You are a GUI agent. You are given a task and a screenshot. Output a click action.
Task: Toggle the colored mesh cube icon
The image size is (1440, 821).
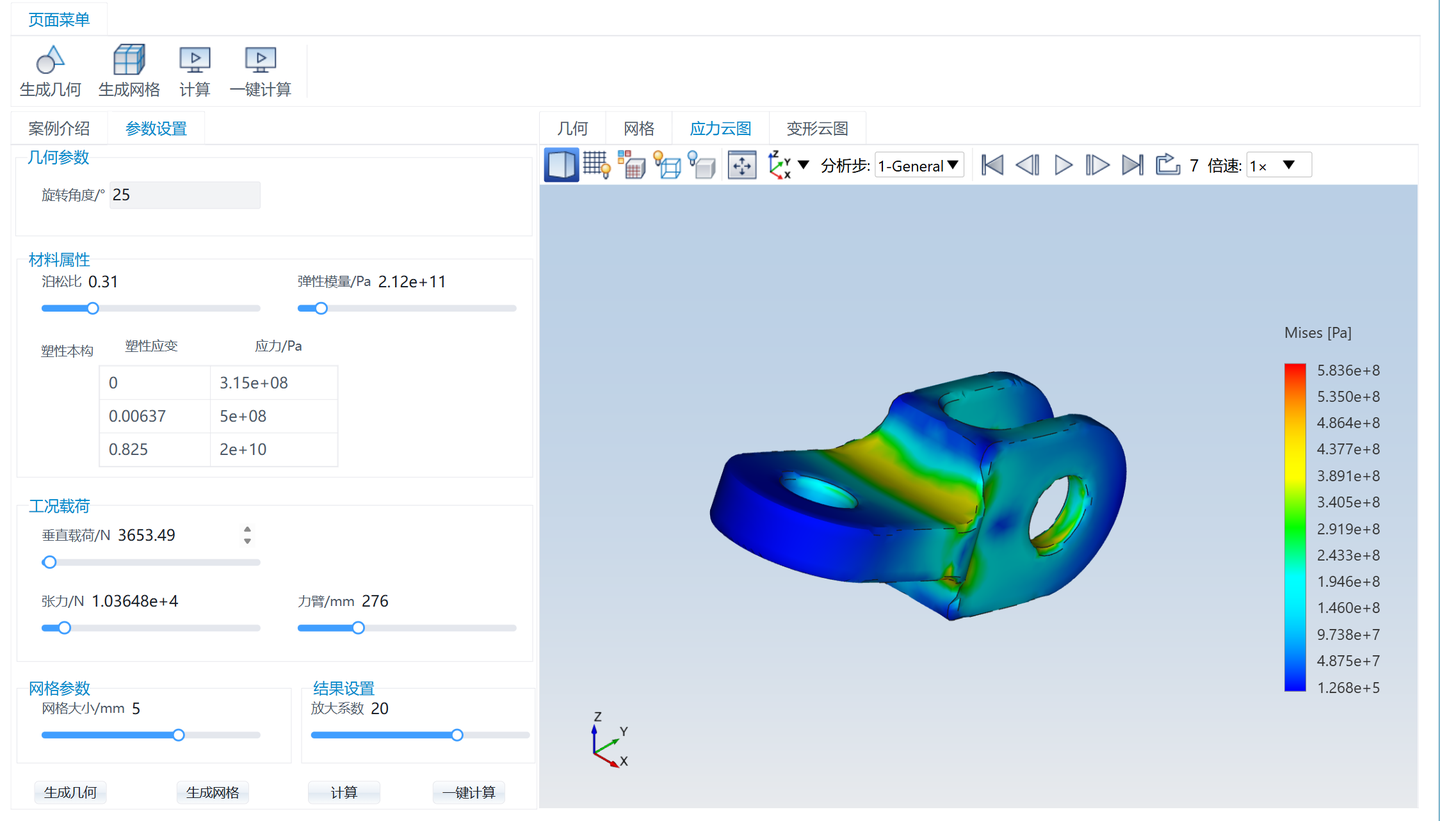(x=631, y=165)
